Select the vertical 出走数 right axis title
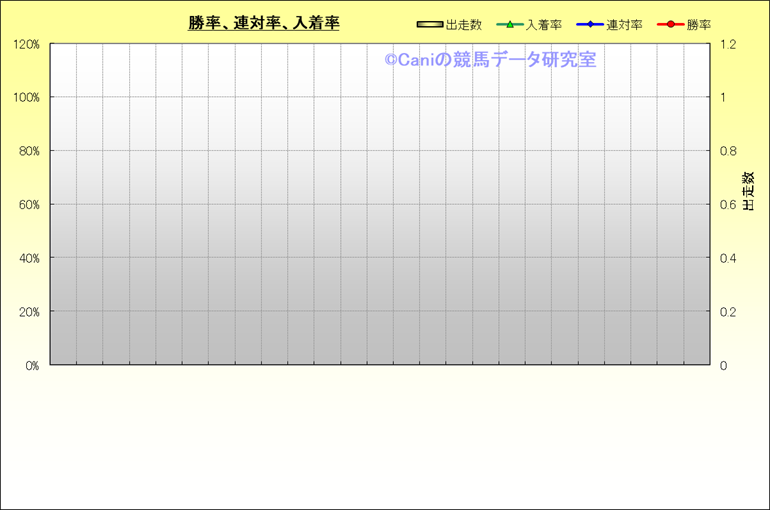This screenshot has width=770, height=510. tap(747, 191)
